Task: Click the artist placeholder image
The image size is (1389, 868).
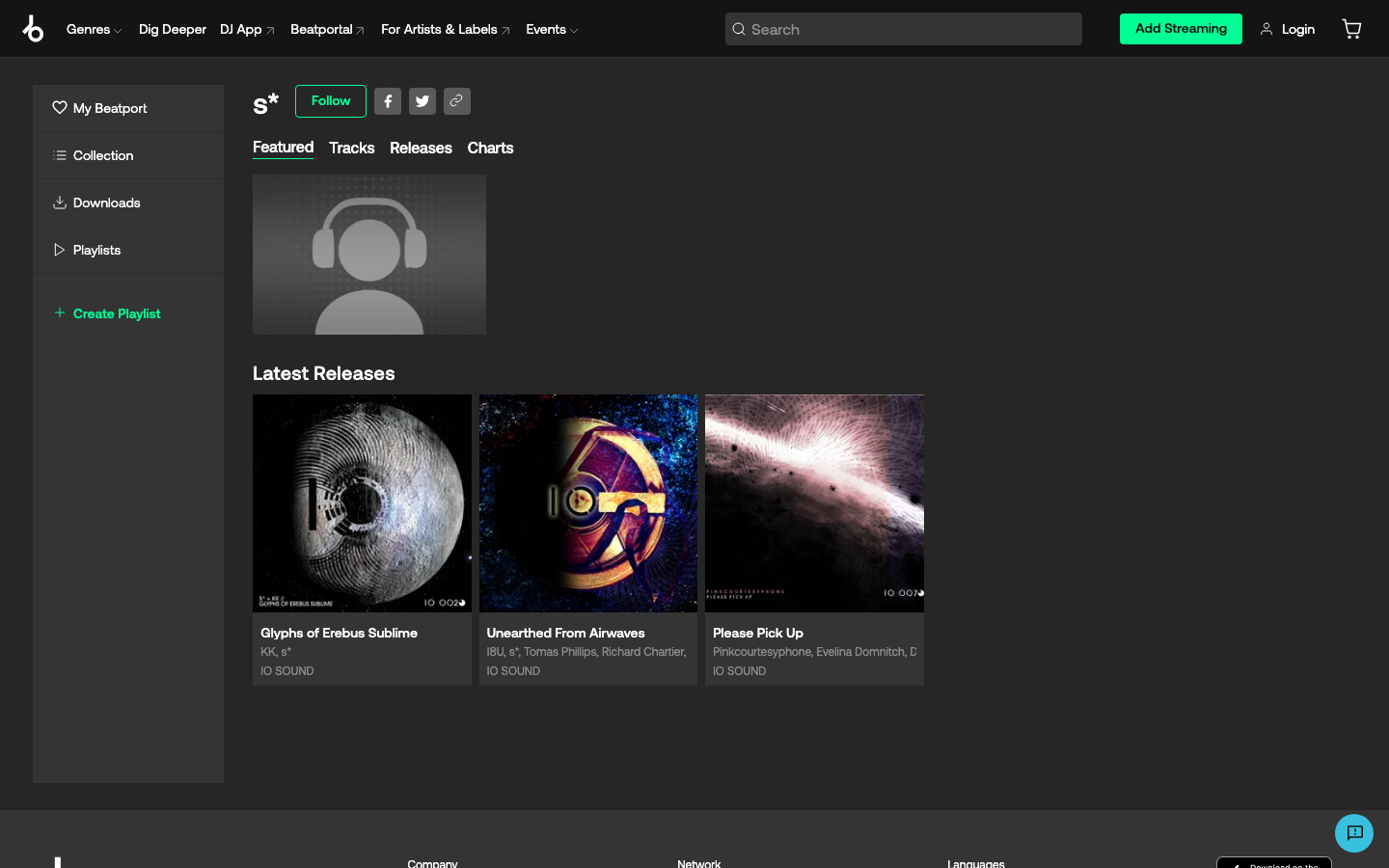Action: [x=369, y=255]
